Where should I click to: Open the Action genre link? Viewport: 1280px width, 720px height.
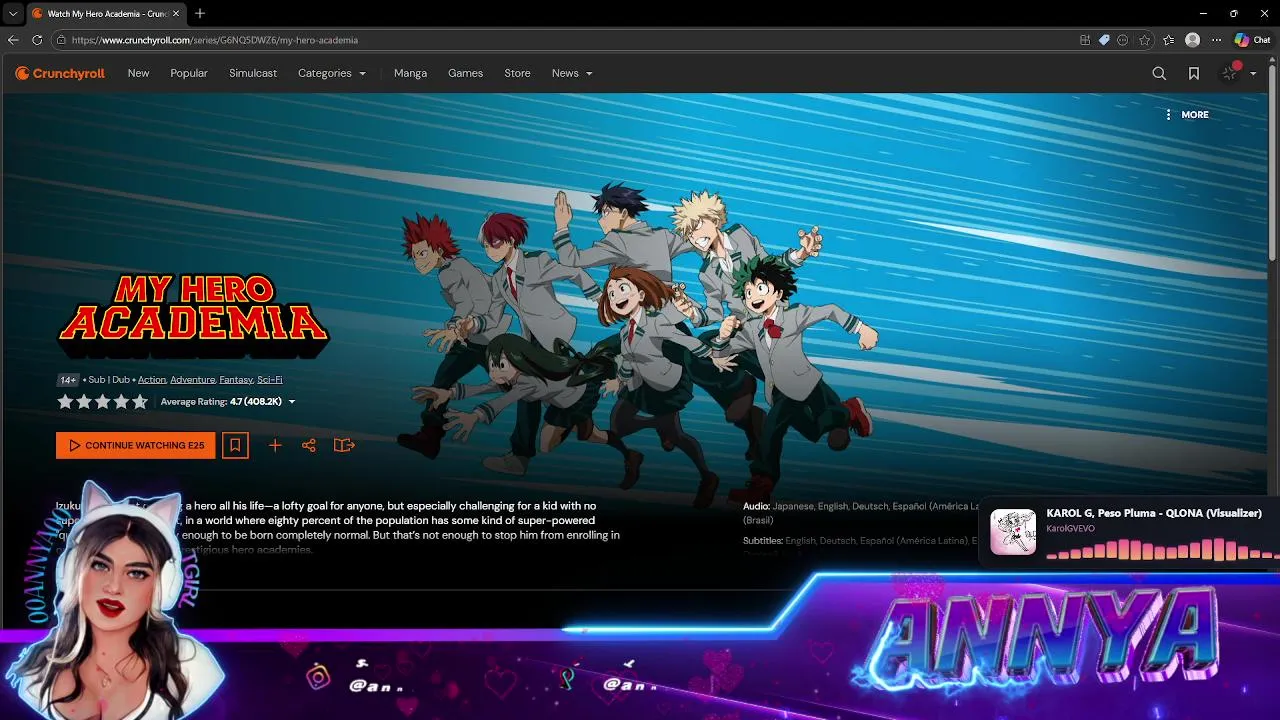pyautogui.click(x=152, y=380)
